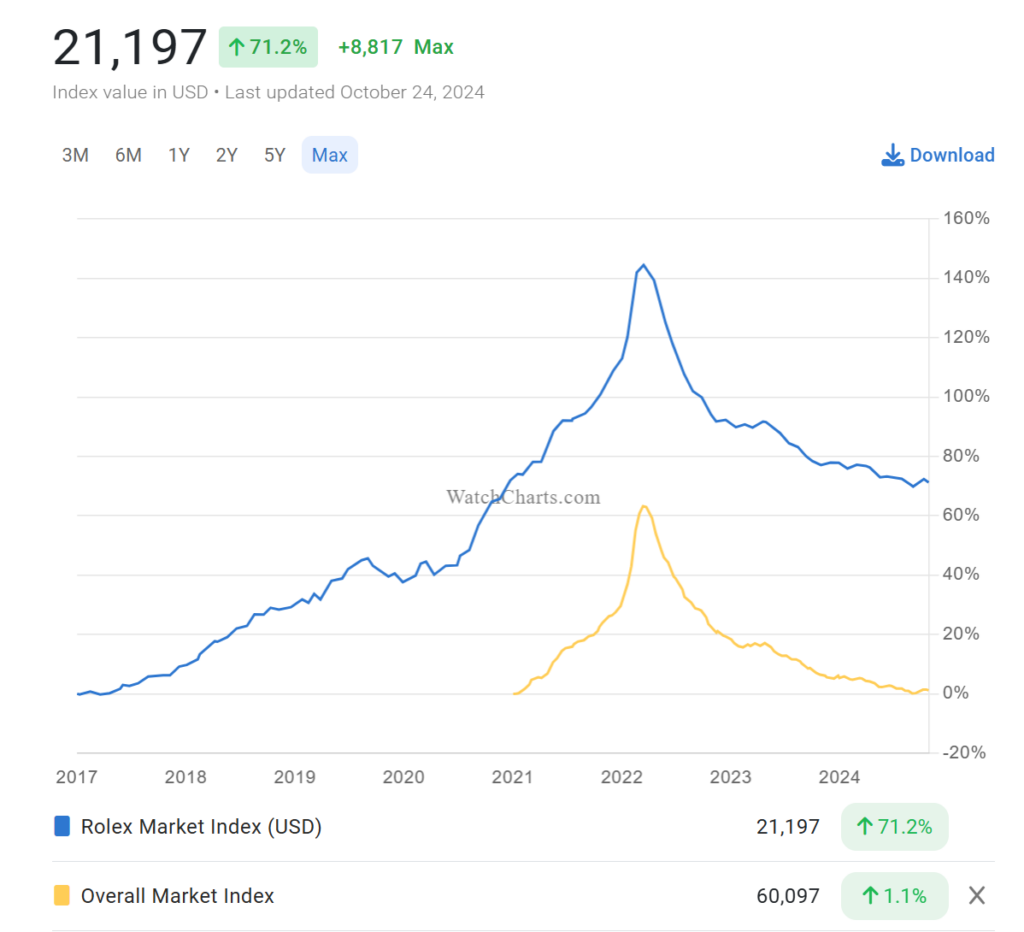Click the 2019 x-axis label
The height and width of the screenshot is (932, 1024).
coord(295,777)
